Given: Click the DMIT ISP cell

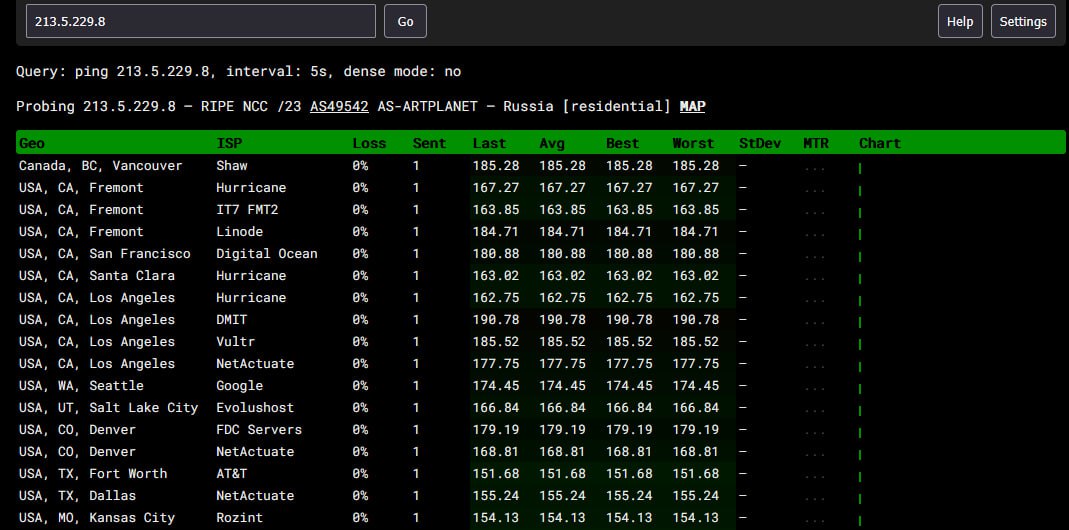Looking at the screenshot, I should (x=232, y=319).
